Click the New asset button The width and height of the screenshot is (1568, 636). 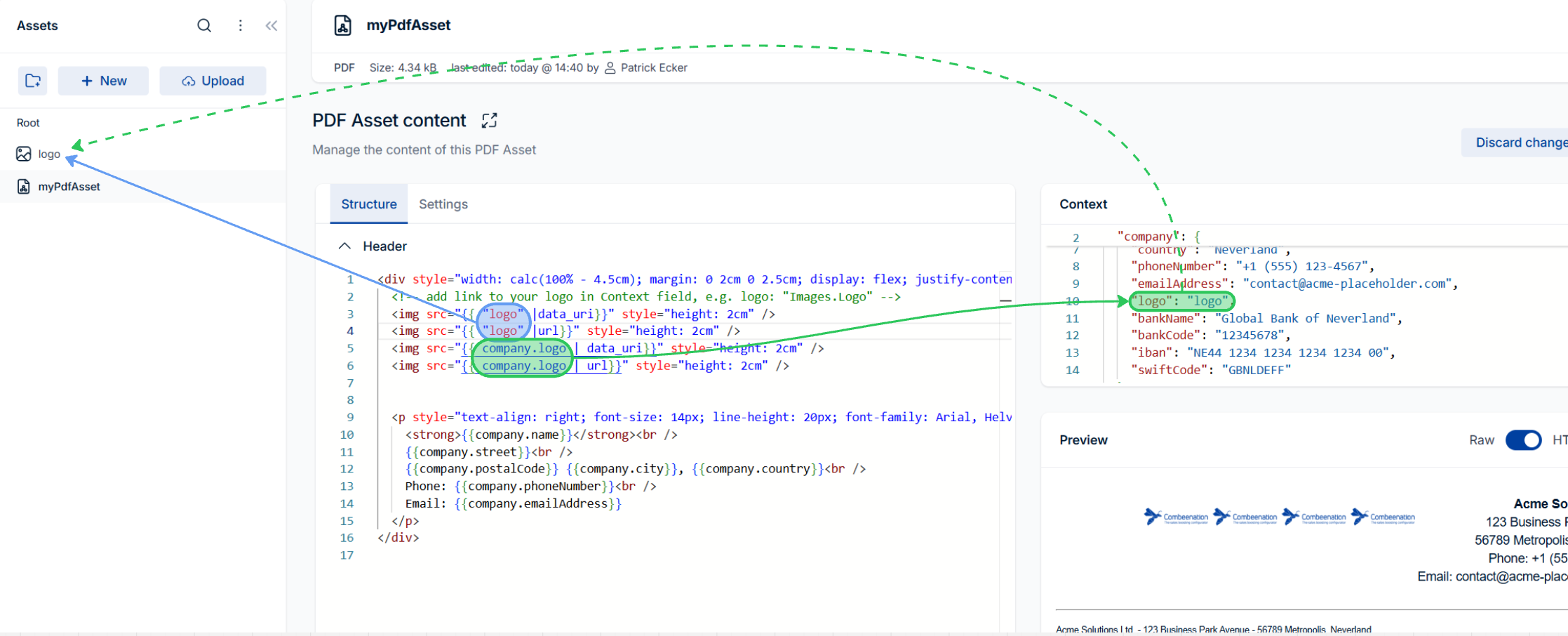(x=103, y=81)
